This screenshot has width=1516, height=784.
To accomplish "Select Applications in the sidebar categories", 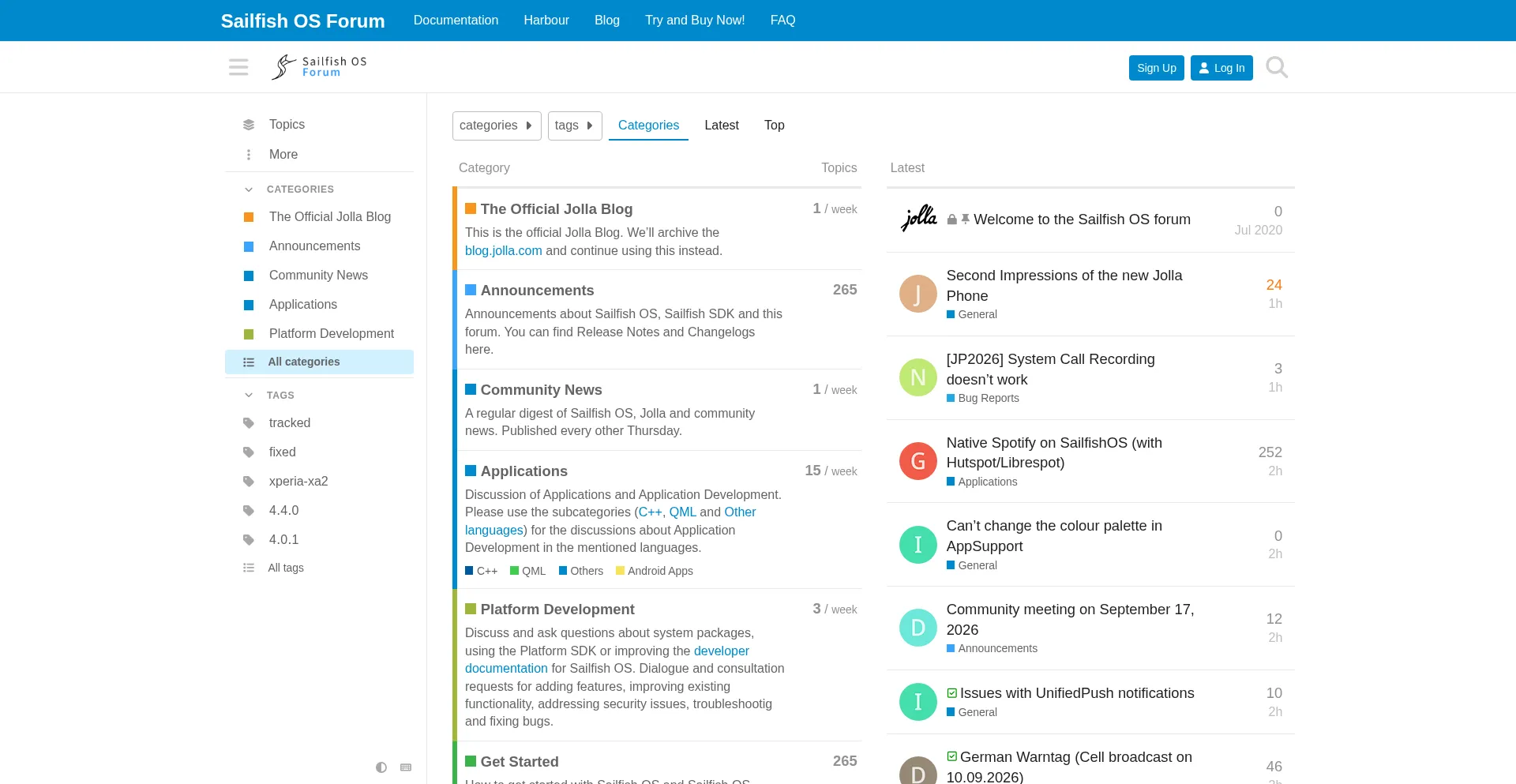I will [x=319, y=305].
